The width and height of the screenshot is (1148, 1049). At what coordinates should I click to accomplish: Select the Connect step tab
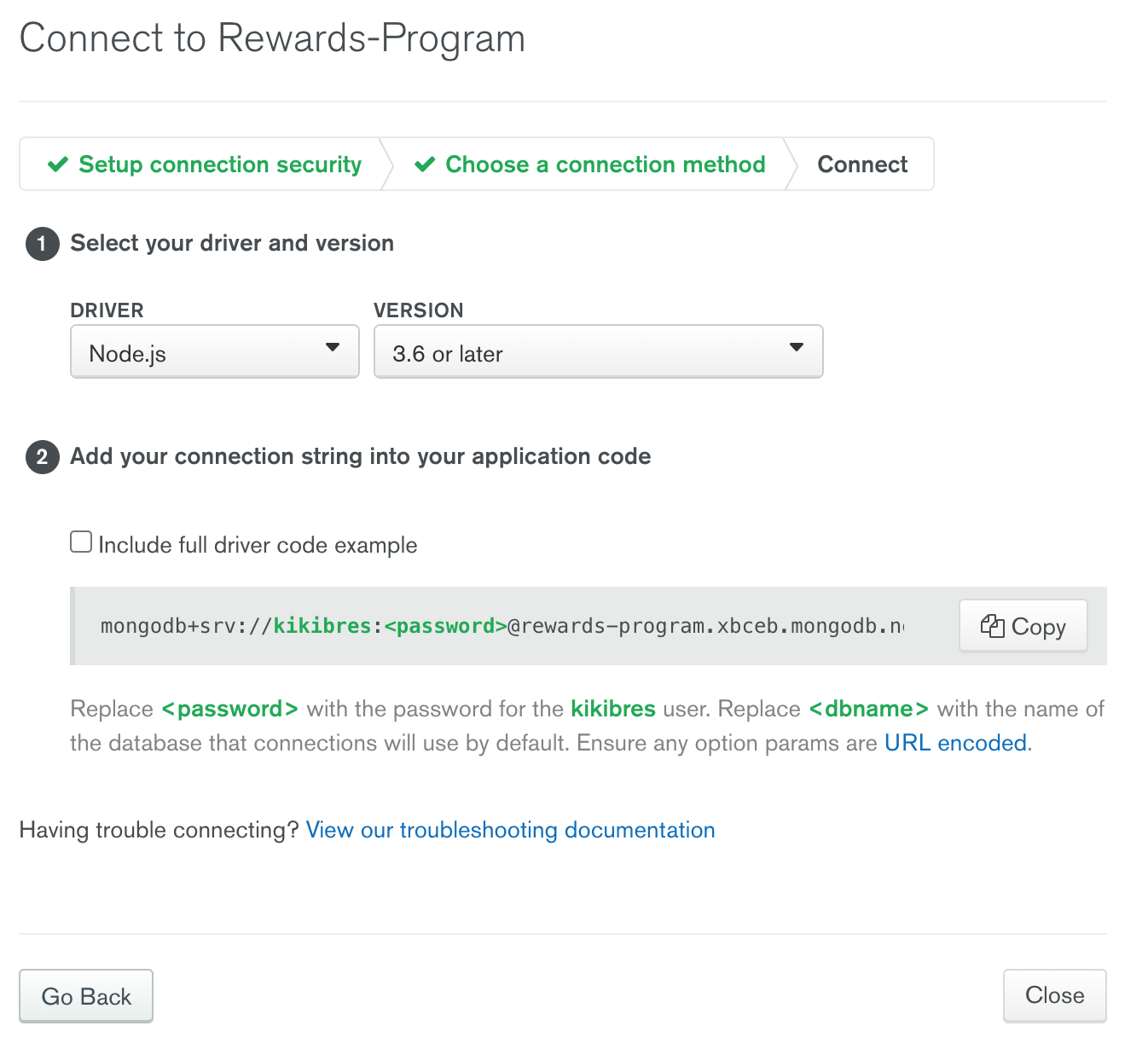(x=862, y=164)
